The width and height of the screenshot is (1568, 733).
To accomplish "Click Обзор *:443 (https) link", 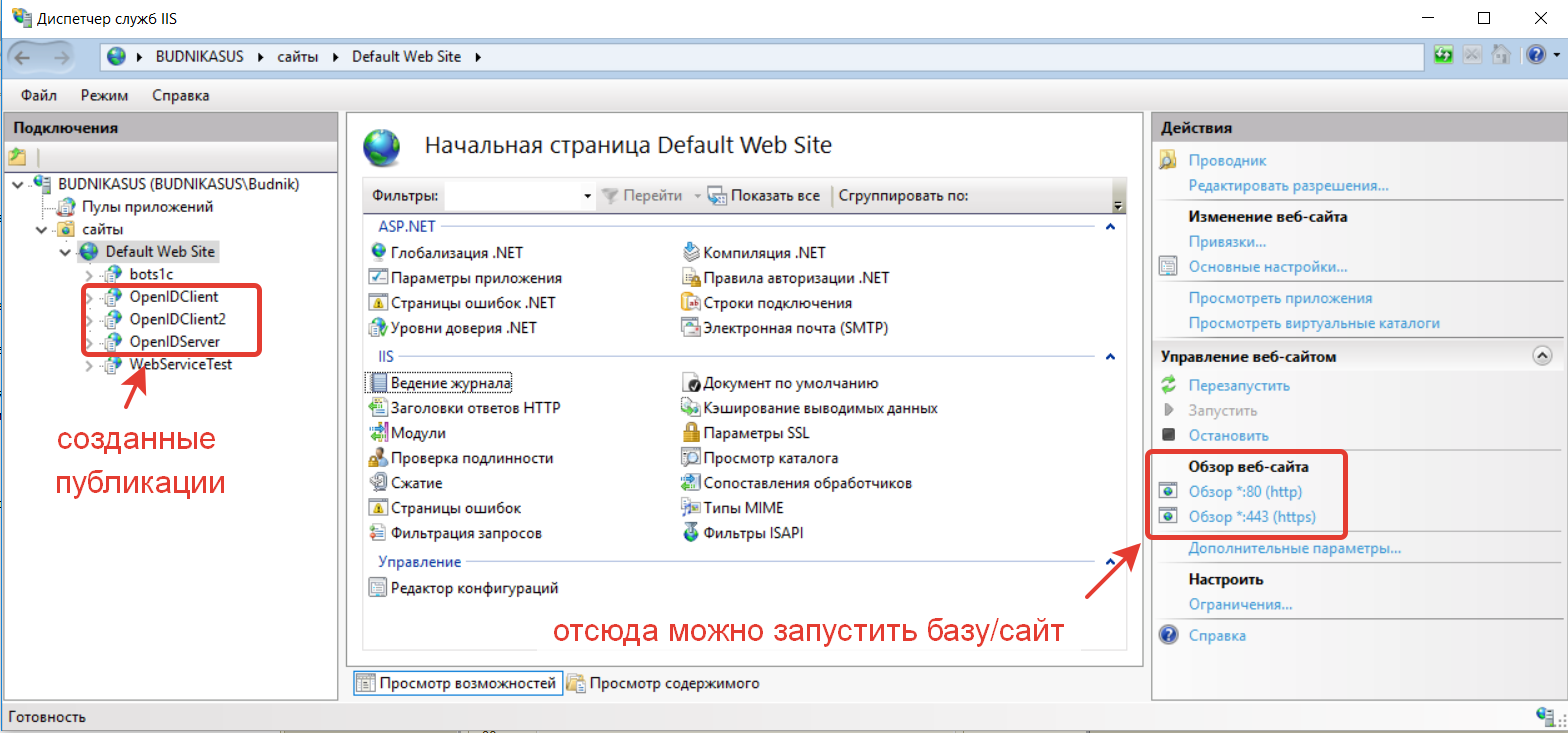I will click(x=1252, y=517).
